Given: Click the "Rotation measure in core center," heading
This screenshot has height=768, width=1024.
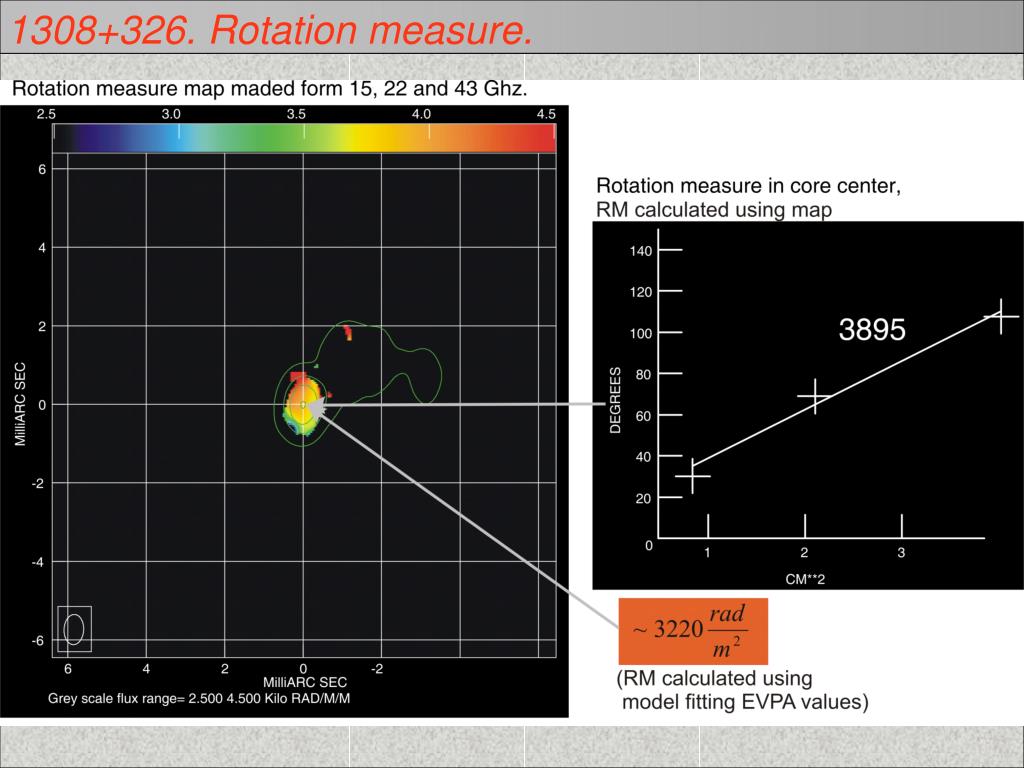Looking at the screenshot, I should (x=748, y=186).
